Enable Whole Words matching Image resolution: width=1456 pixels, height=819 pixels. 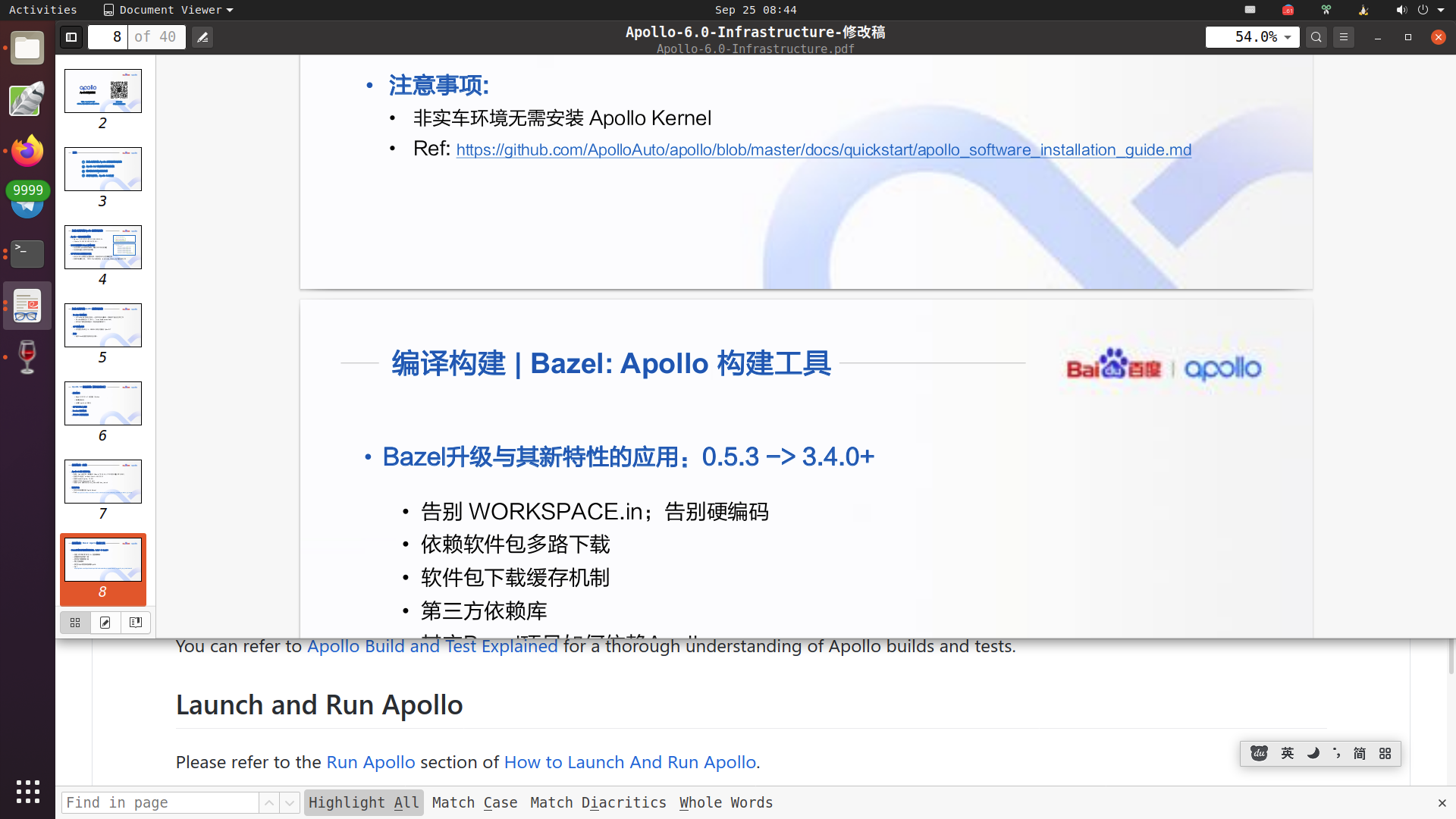pyautogui.click(x=725, y=802)
